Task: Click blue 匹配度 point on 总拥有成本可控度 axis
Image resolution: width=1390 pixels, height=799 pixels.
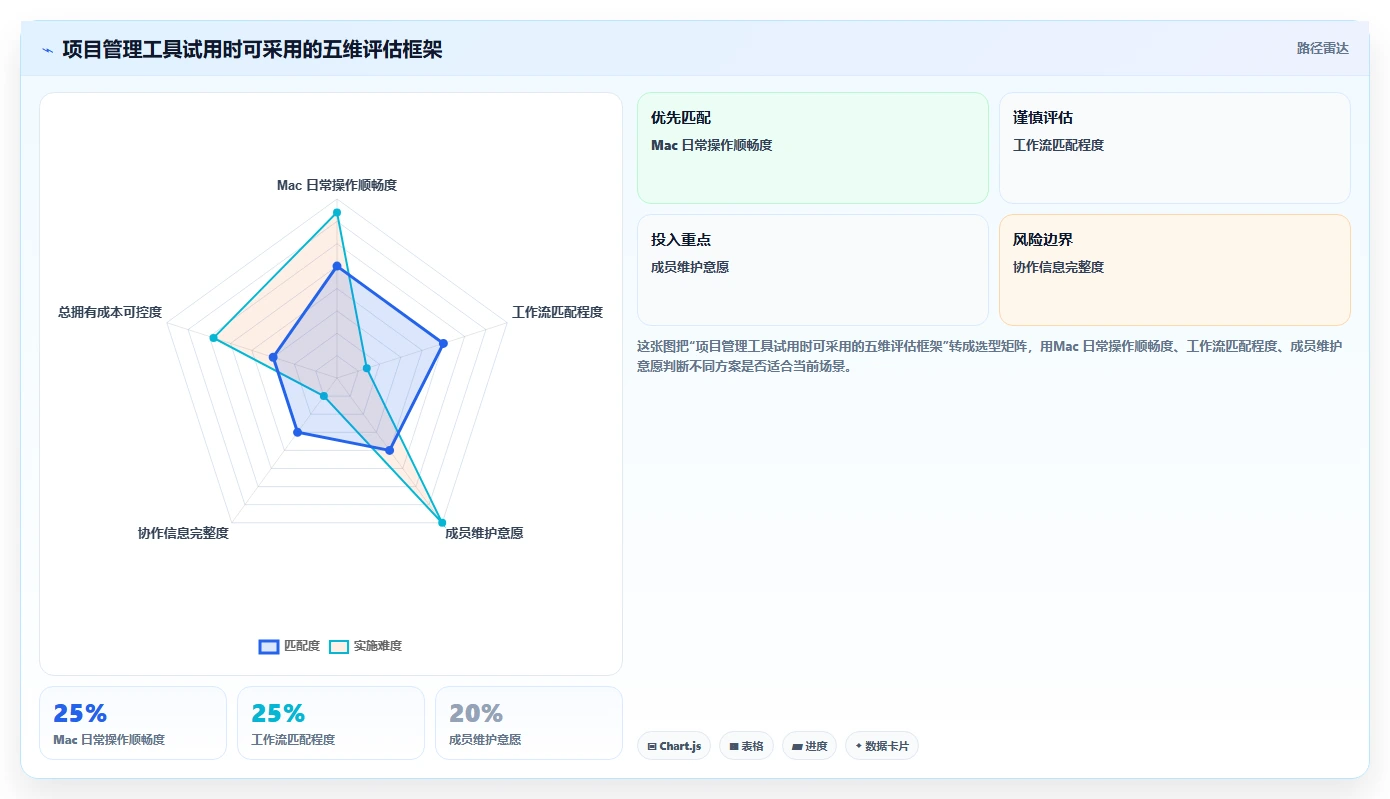Action: [272, 356]
